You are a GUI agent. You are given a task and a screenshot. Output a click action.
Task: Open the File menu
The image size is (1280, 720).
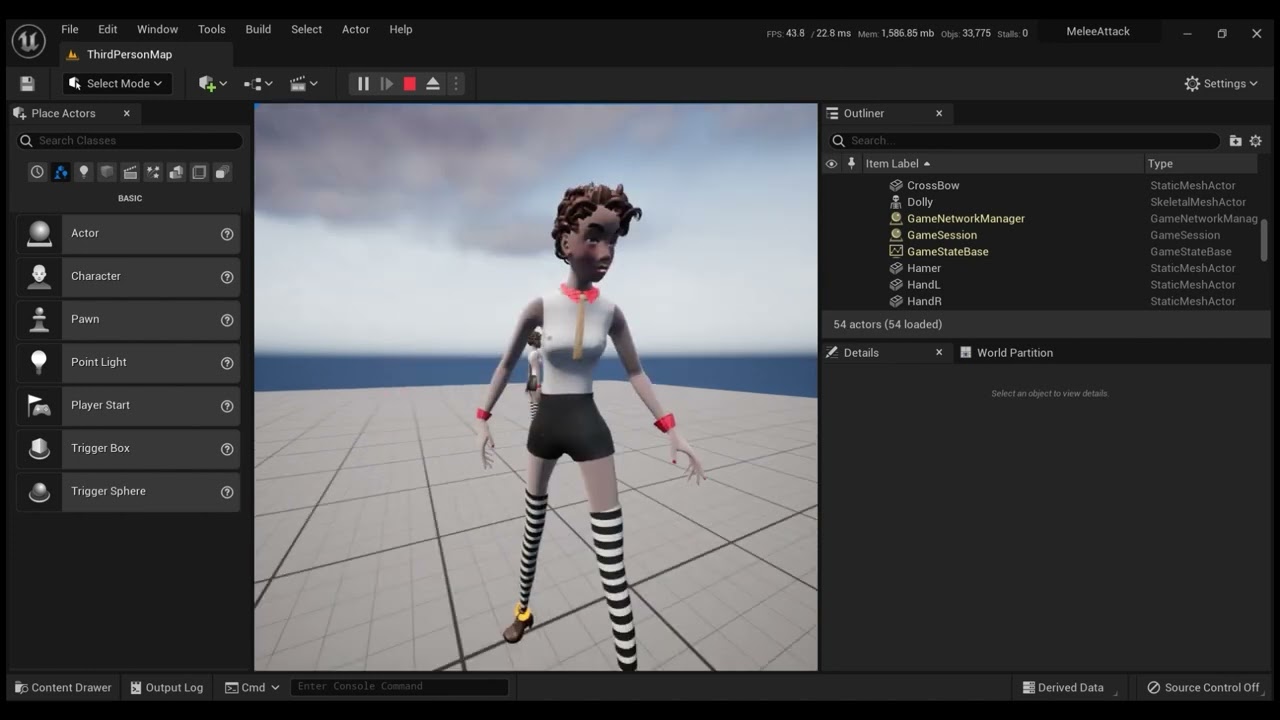(70, 29)
